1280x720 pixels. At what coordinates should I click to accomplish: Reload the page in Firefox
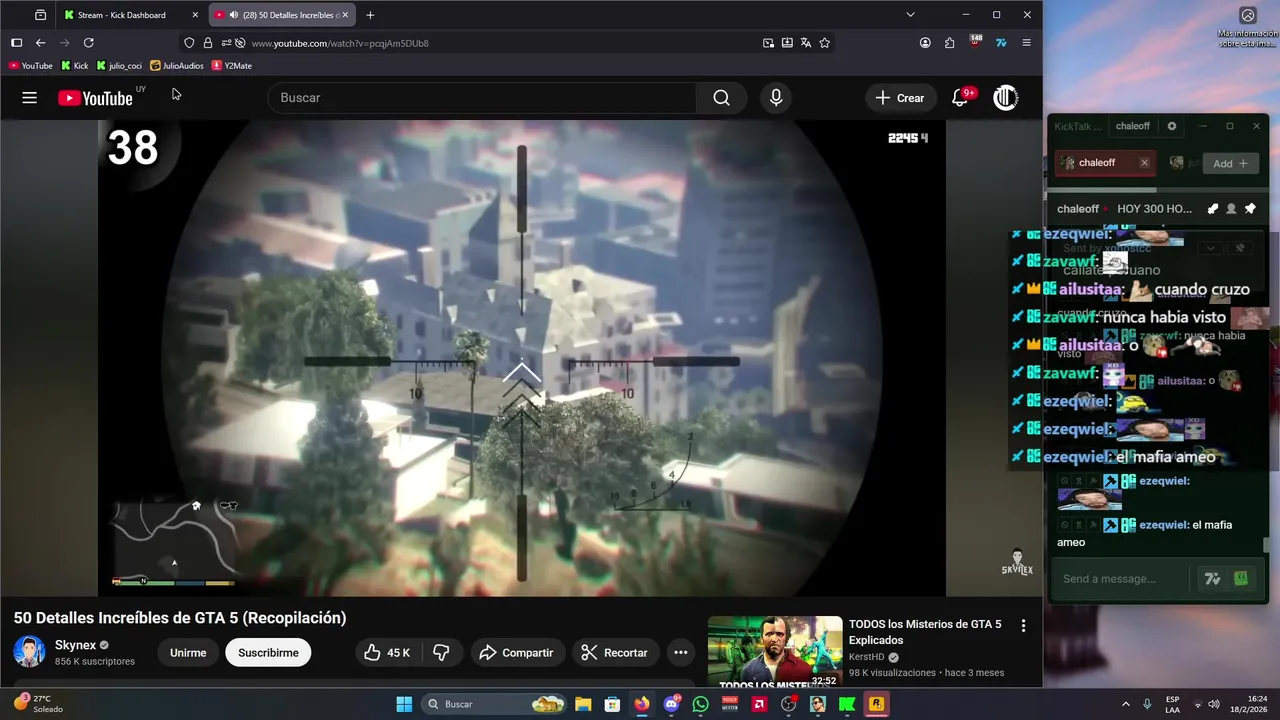point(88,43)
